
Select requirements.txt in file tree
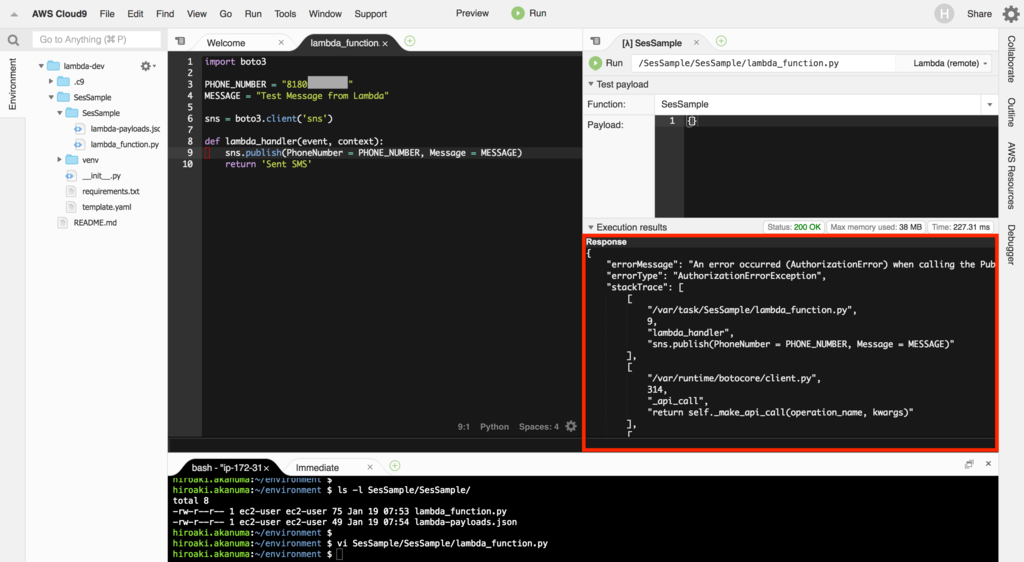point(110,191)
